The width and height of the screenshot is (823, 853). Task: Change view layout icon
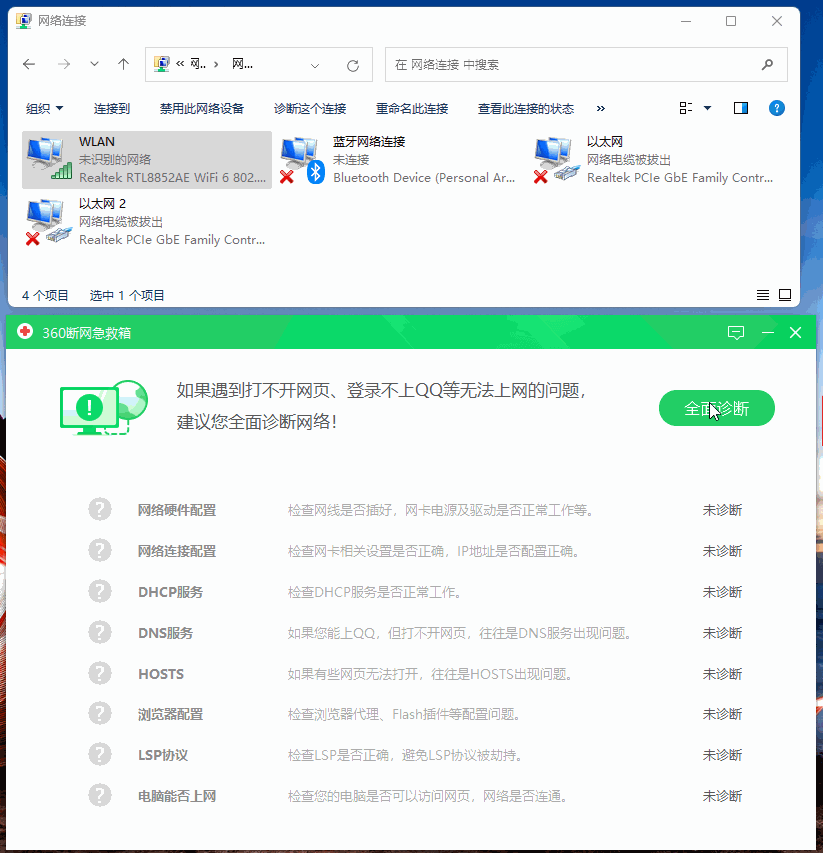click(x=685, y=108)
